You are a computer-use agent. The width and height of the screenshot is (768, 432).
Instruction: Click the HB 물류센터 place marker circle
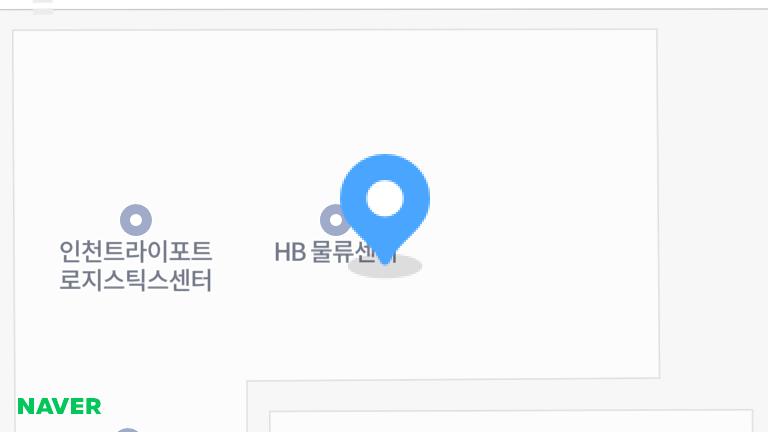(x=333, y=220)
